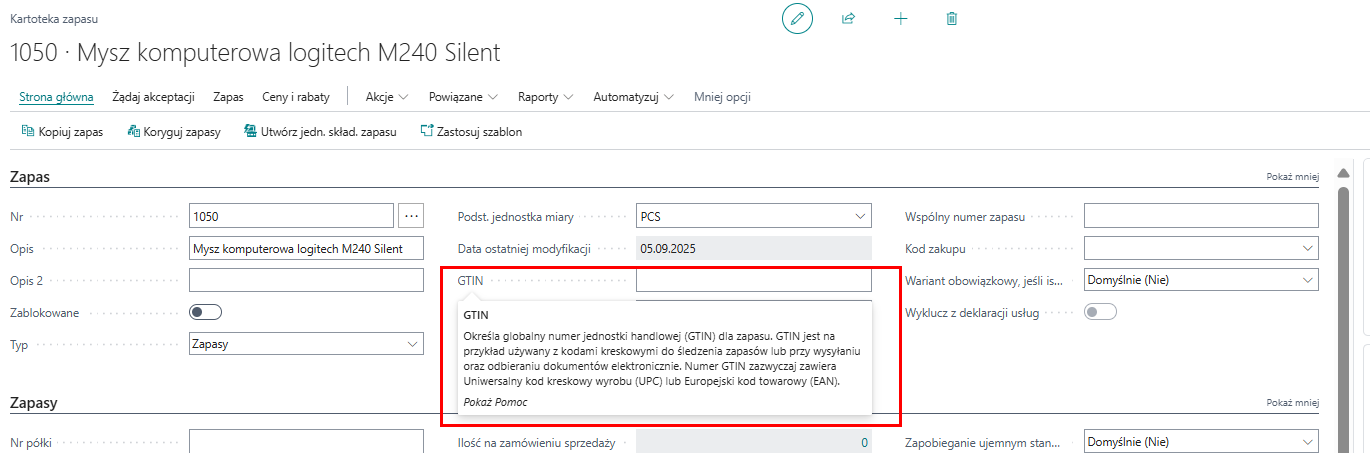Click the Kartoteka zapasu breadcrumb text
1370x453 pixels.
(x=53, y=19)
